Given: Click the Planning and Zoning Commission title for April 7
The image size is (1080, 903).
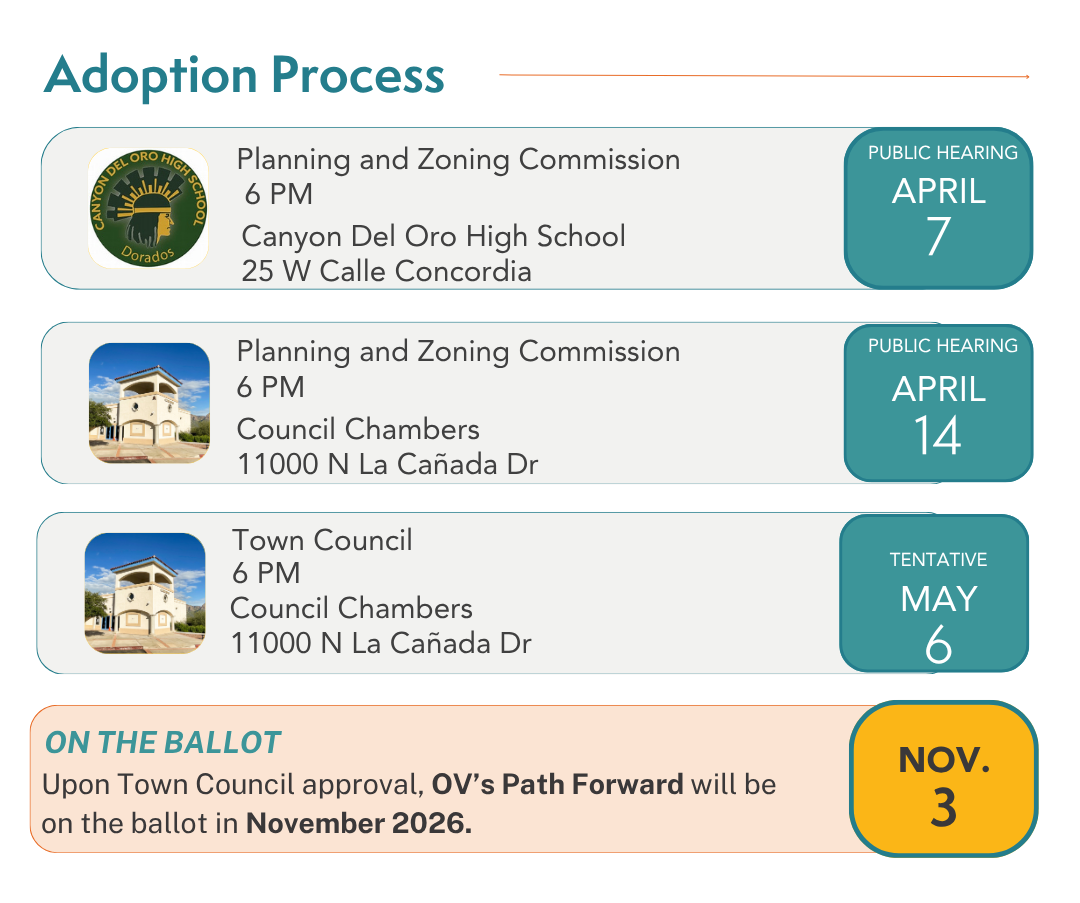Looking at the screenshot, I should tap(458, 159).
